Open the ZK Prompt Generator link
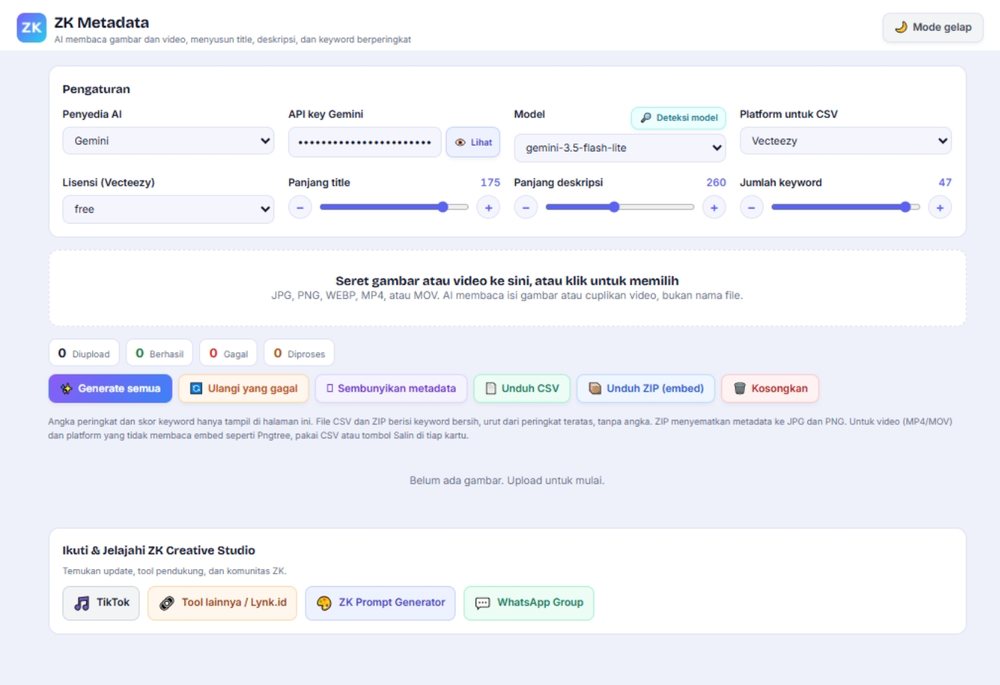1000x685 pixels. 380,603
